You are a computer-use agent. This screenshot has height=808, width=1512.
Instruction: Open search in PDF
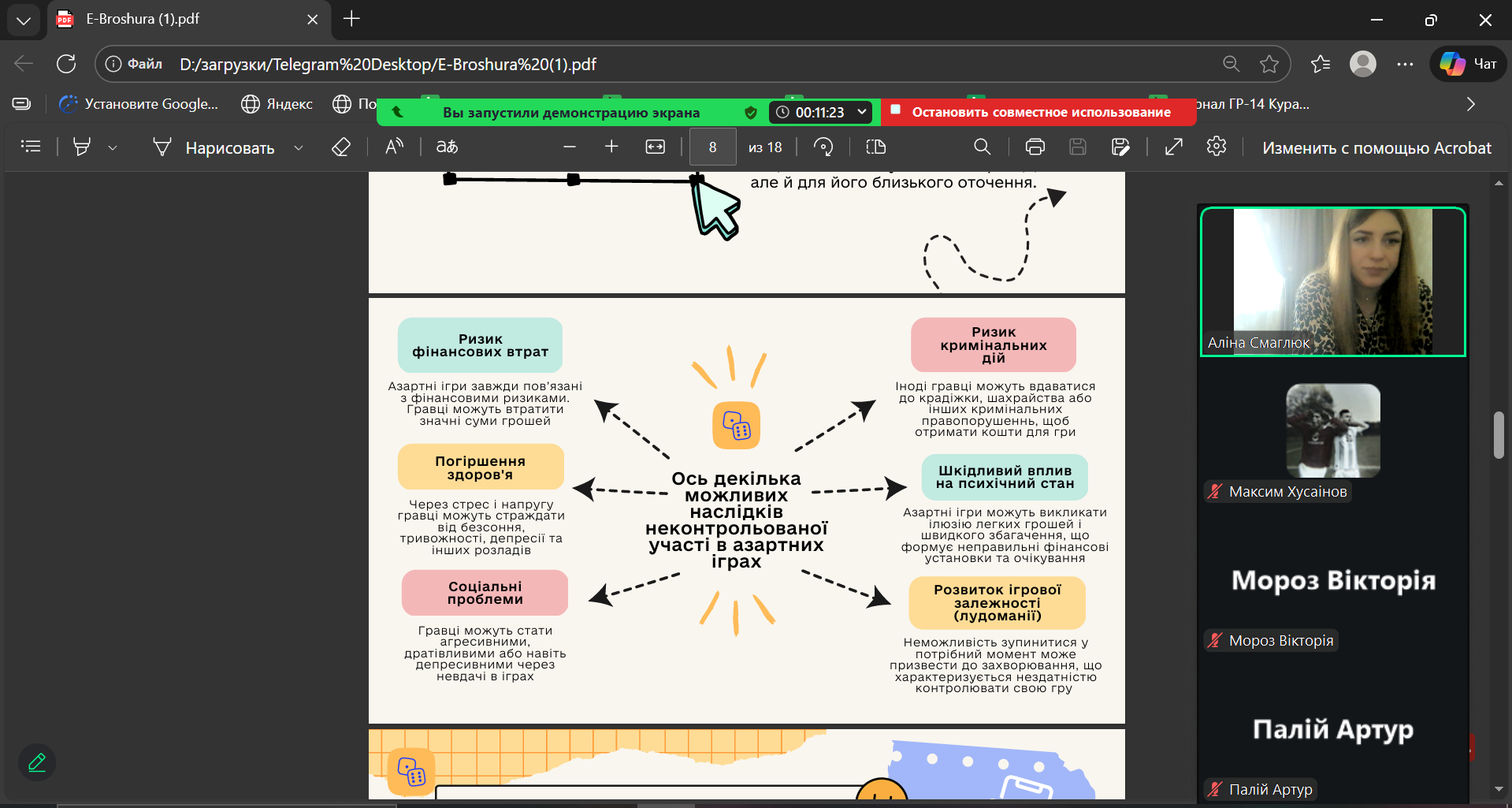[x=982, y=147]
